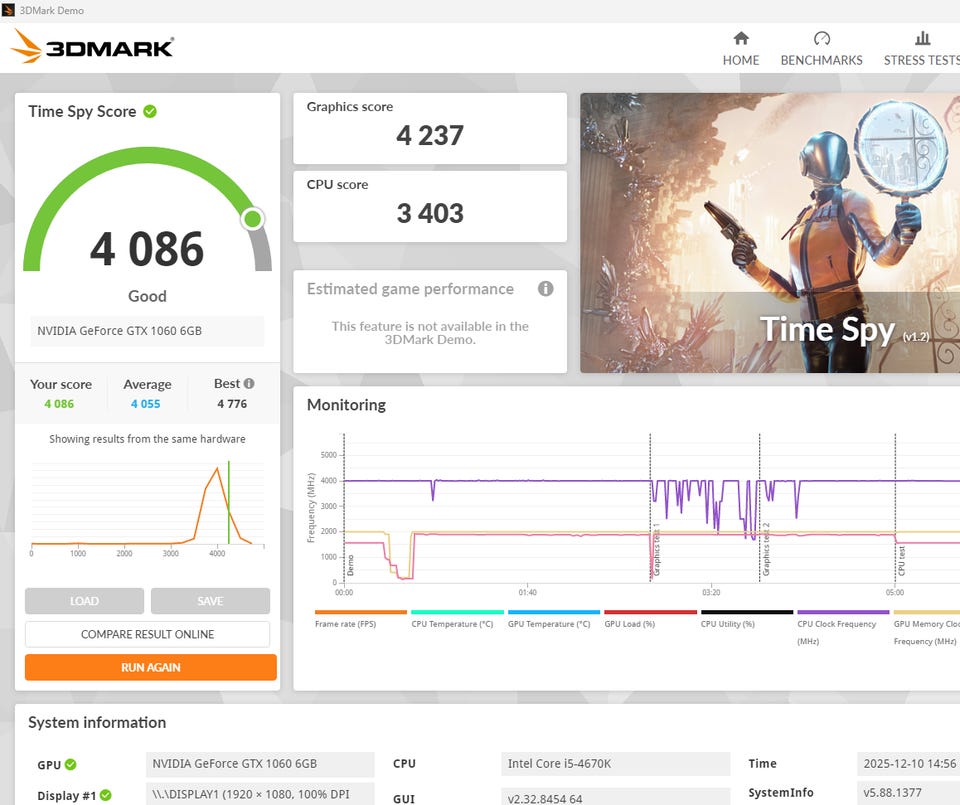Click the GPU field in System information

pos(260,764)
